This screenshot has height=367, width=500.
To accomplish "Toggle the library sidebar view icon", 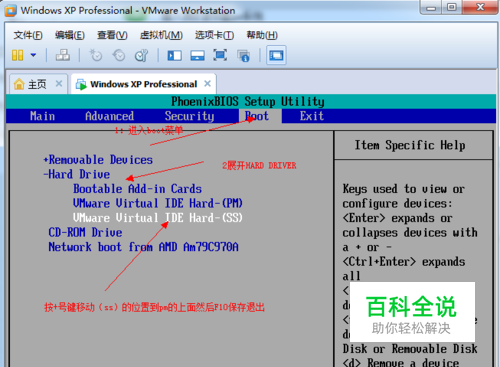I will (x=174, y=55).
